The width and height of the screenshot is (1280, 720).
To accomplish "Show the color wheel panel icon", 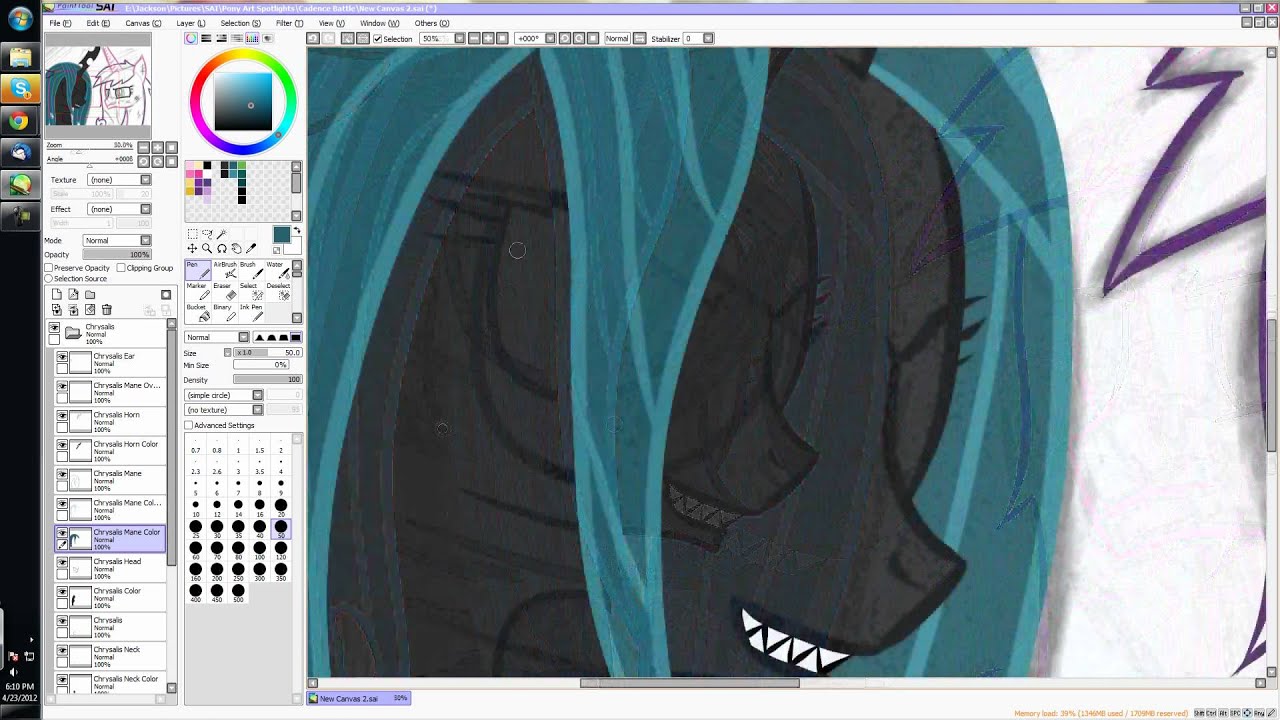I will (191, 38).
